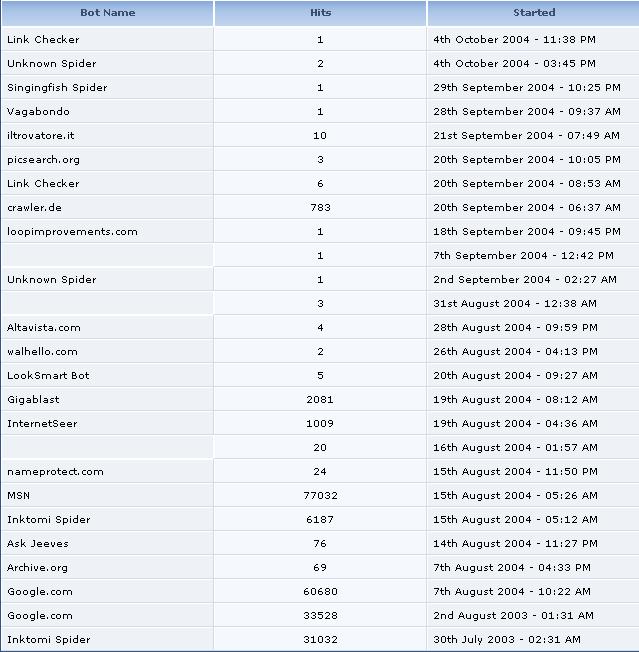639x652 pixels.
Task: Click the walhello.com bot name
Action: (x=42, y=352)
